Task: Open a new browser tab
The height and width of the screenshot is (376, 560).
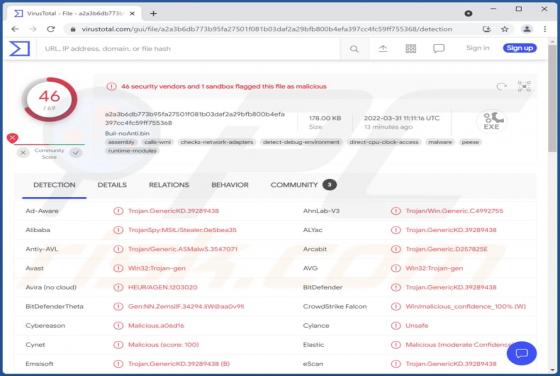Action: [154, 14]
